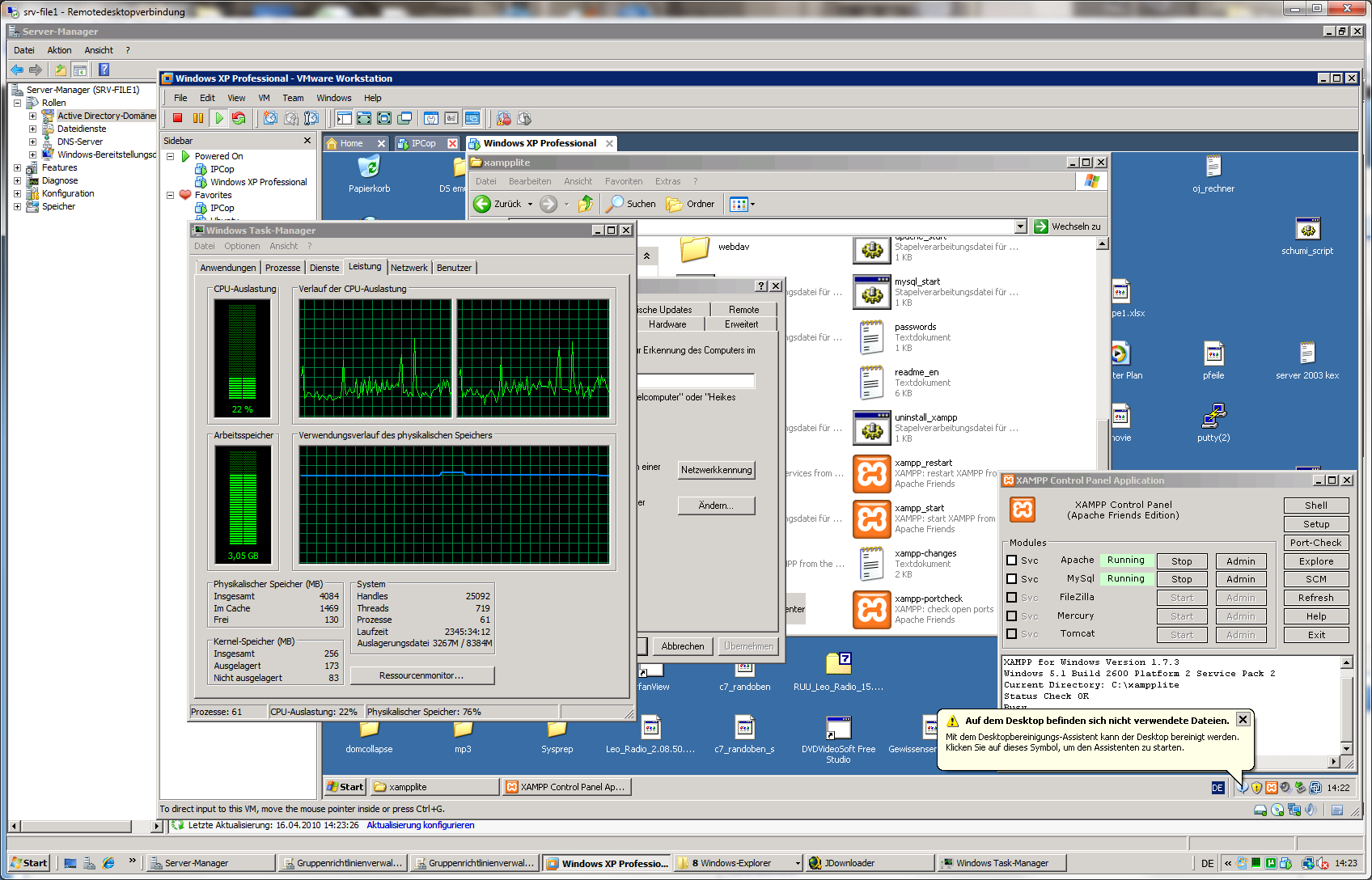Click the Abbrechen button in system dialog
The width and height of the screenshot is (1372, 880).
pyautogui.click(x=683, y=646)
